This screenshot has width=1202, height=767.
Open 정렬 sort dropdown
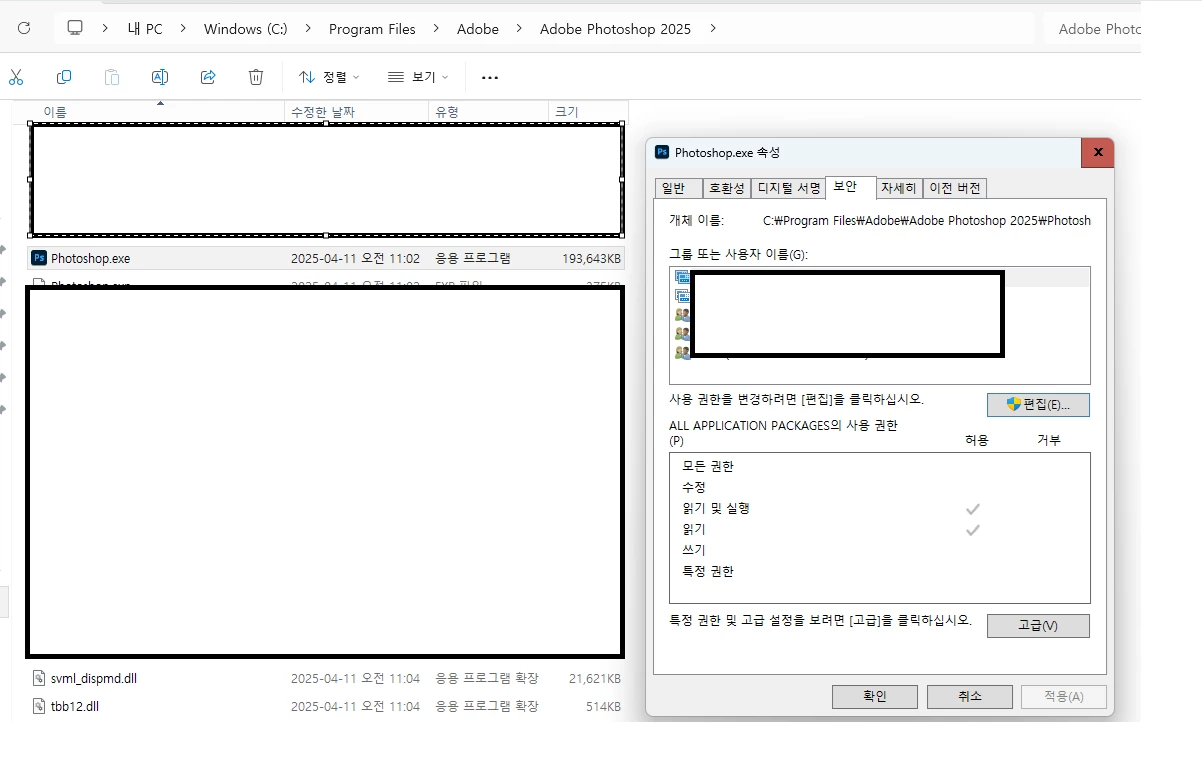click(x=329, y=77)
